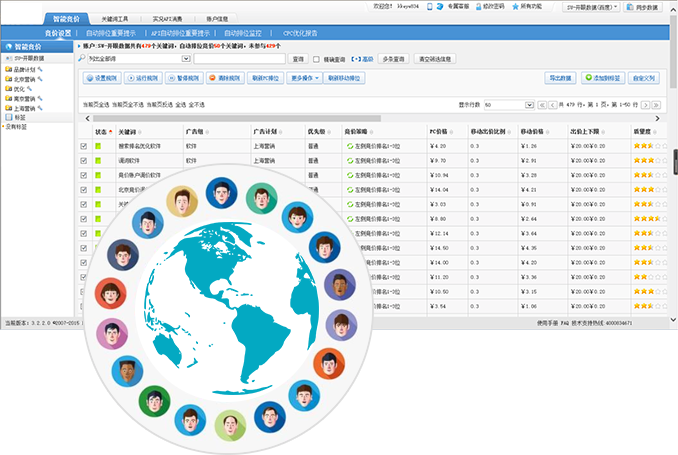Screen dimensions: 678x455
Task: Enable the 精确查询 checkbox
Action: click(x=316, y=59)
